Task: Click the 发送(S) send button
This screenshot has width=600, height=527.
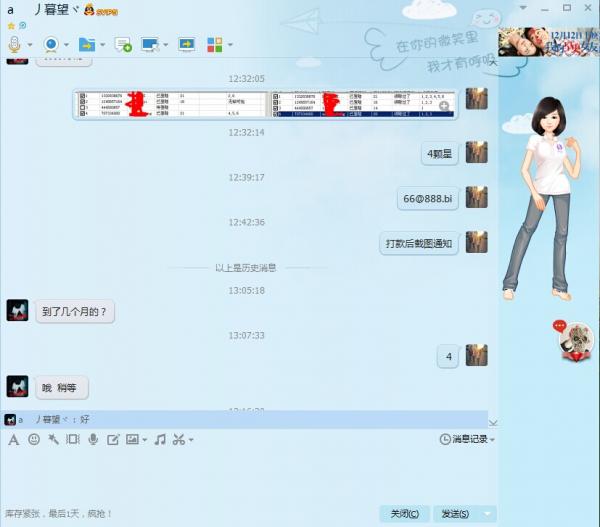Action: [455, 514]
